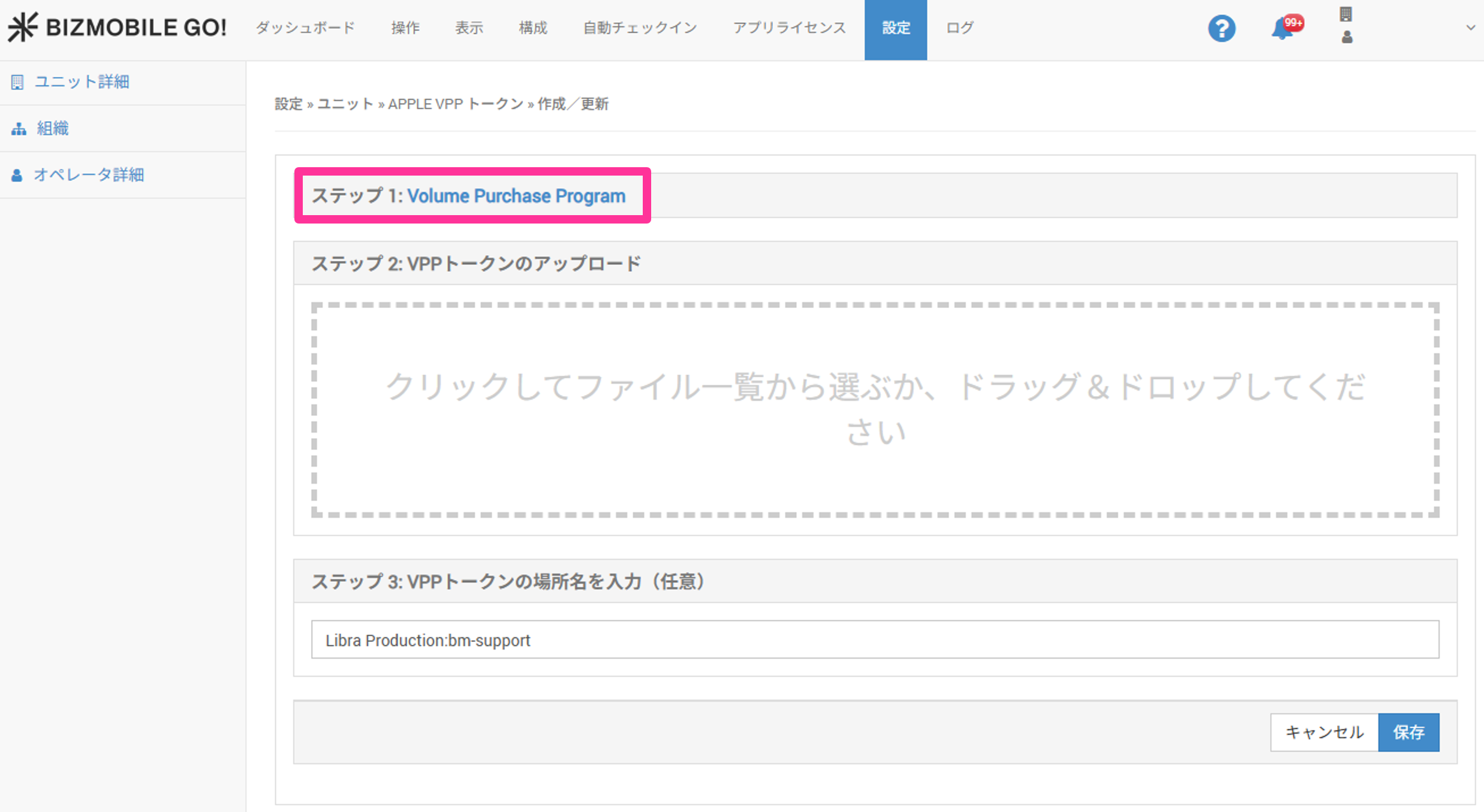Viewport: 1484px width, 812px height.
Task: Go to the 自動チェックイン tab
Action: (x=640, y=28)
